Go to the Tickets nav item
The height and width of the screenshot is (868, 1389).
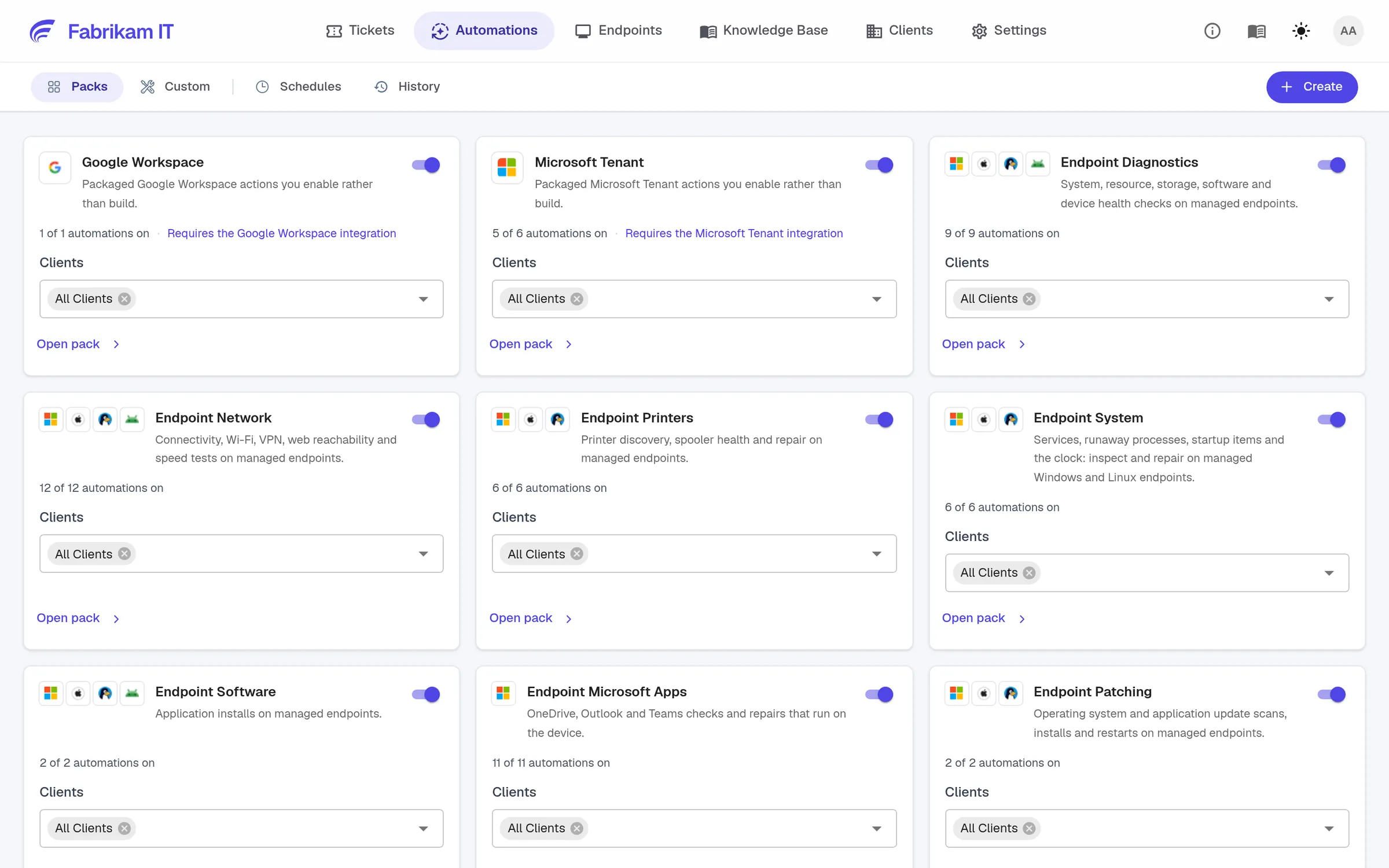(x=360, y=31)
